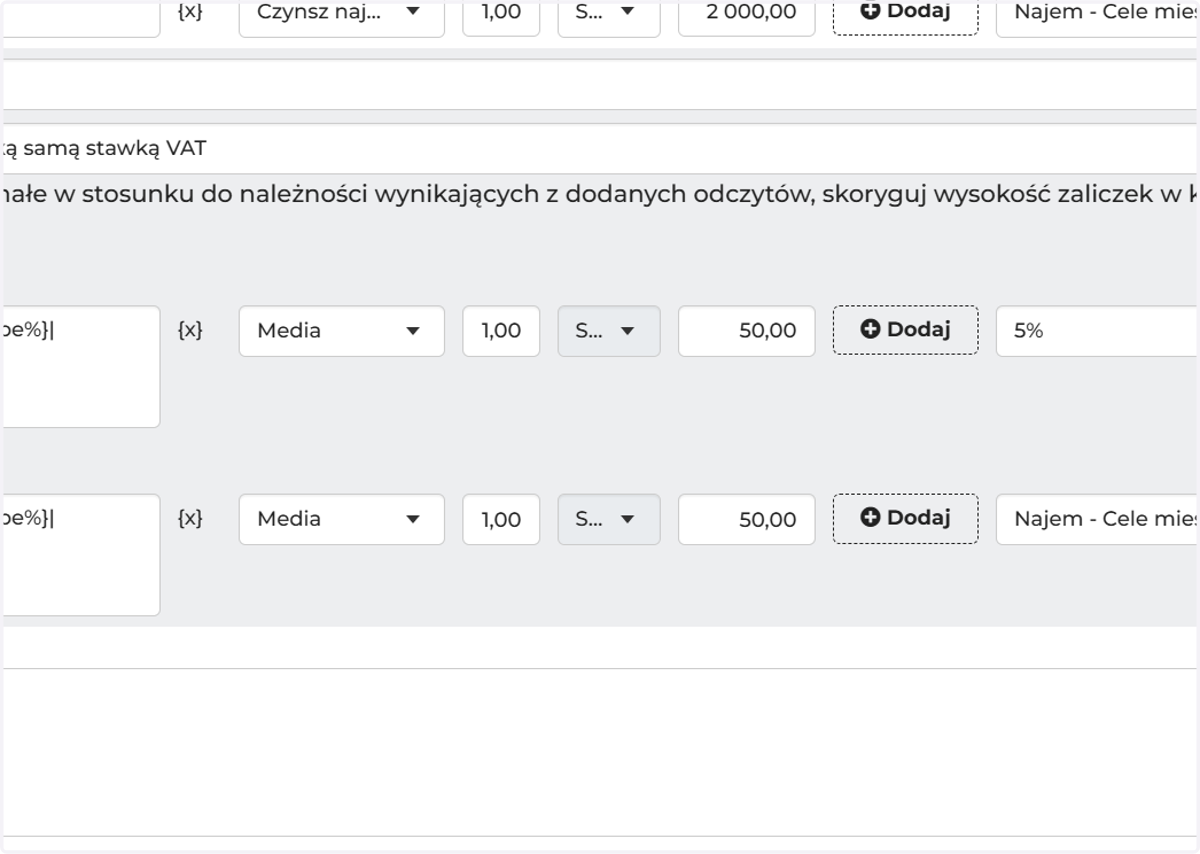This screenshot has width=1200, height=854.
Task: Click Dodaj in the Media row with Najem
Action: click(x=906, y=518)
